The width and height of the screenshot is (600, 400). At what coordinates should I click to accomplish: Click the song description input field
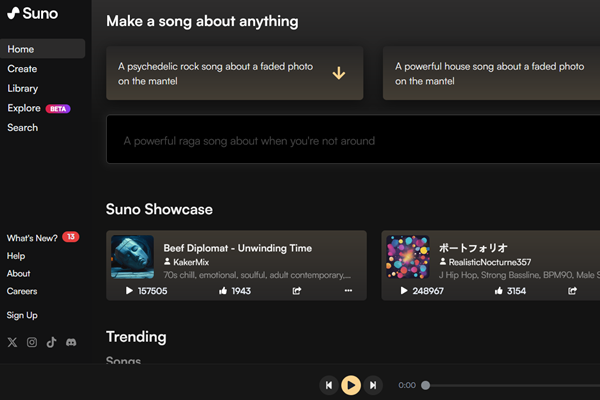point(353,139)
